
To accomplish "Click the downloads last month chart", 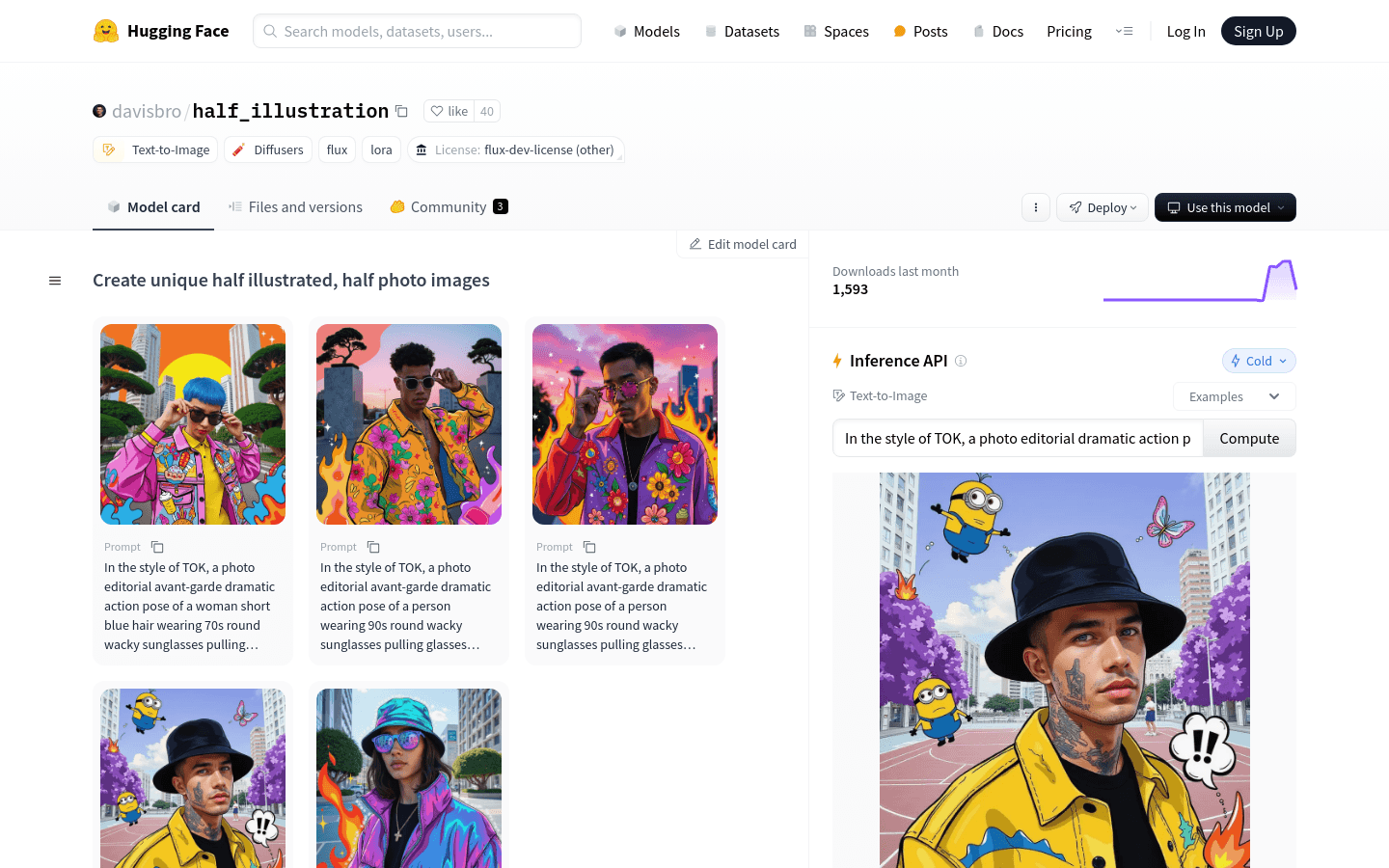I will [1200, 281].
